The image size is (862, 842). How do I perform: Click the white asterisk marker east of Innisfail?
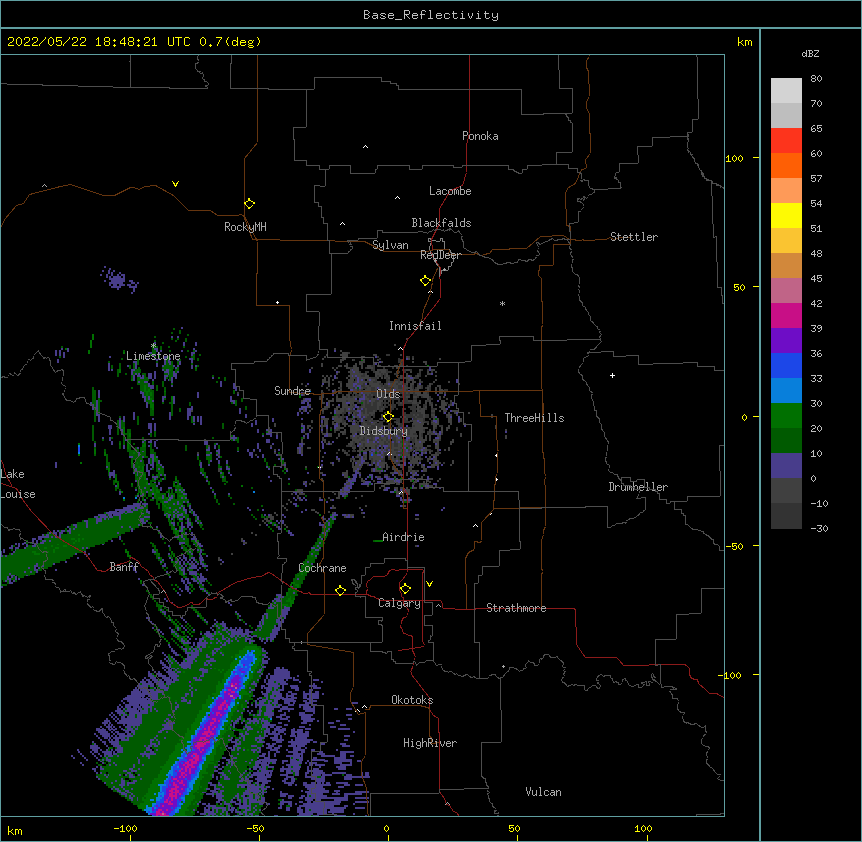coord(502,303)
